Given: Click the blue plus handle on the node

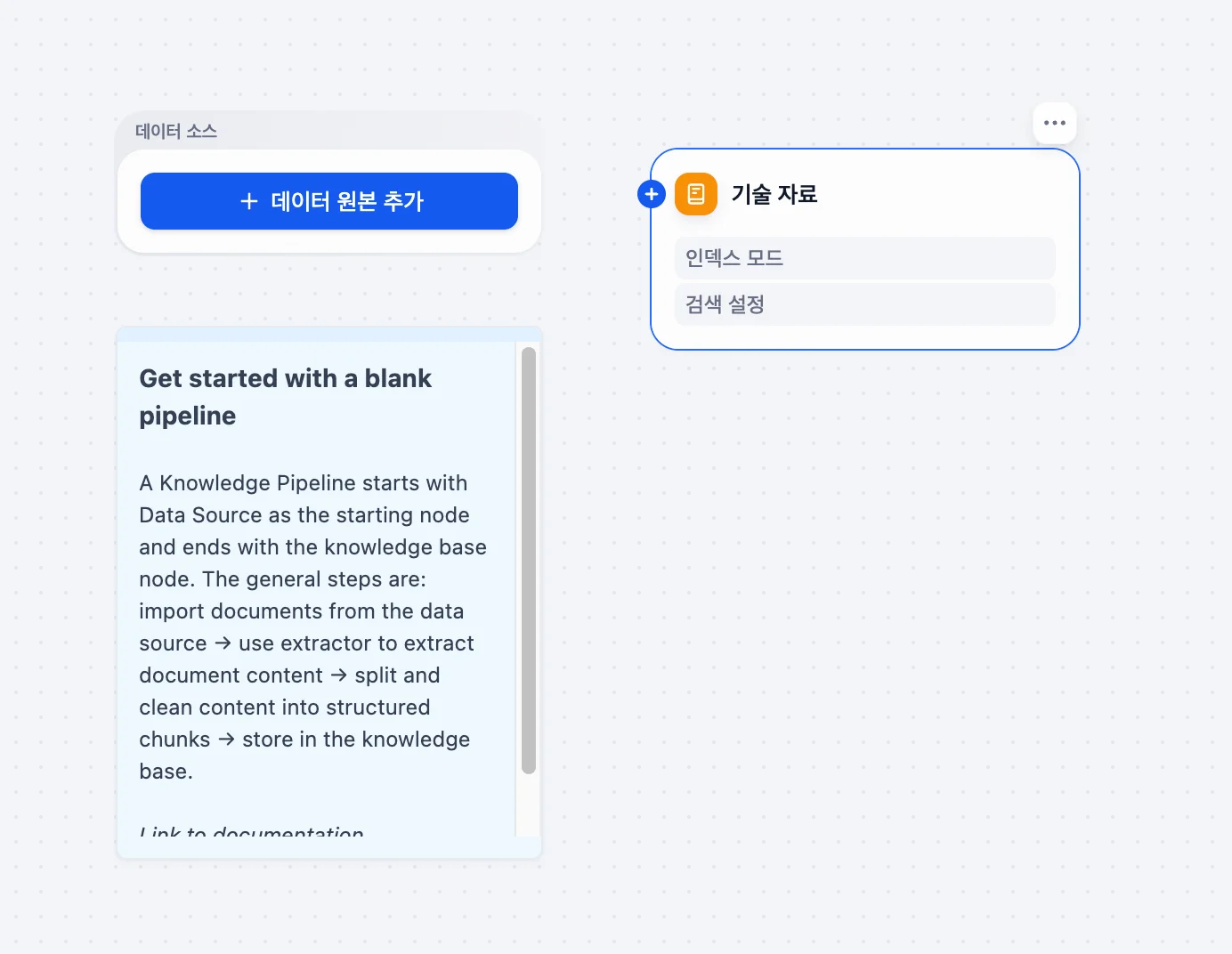Looking at the screenshot, I should (x=652, y=194).
